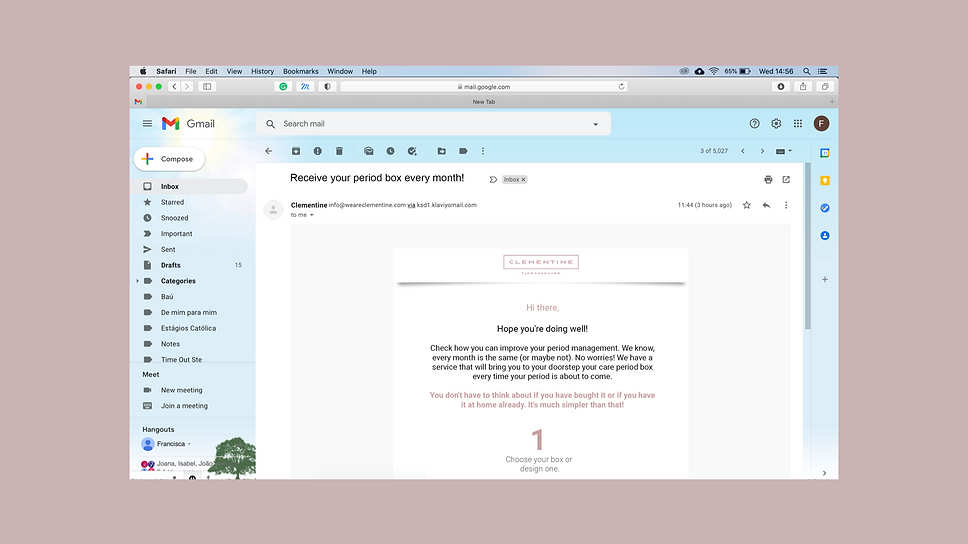Report this email as spam
Image resolution: width=968 pixels, height=544 pixels.
click(x=317, y=151)
